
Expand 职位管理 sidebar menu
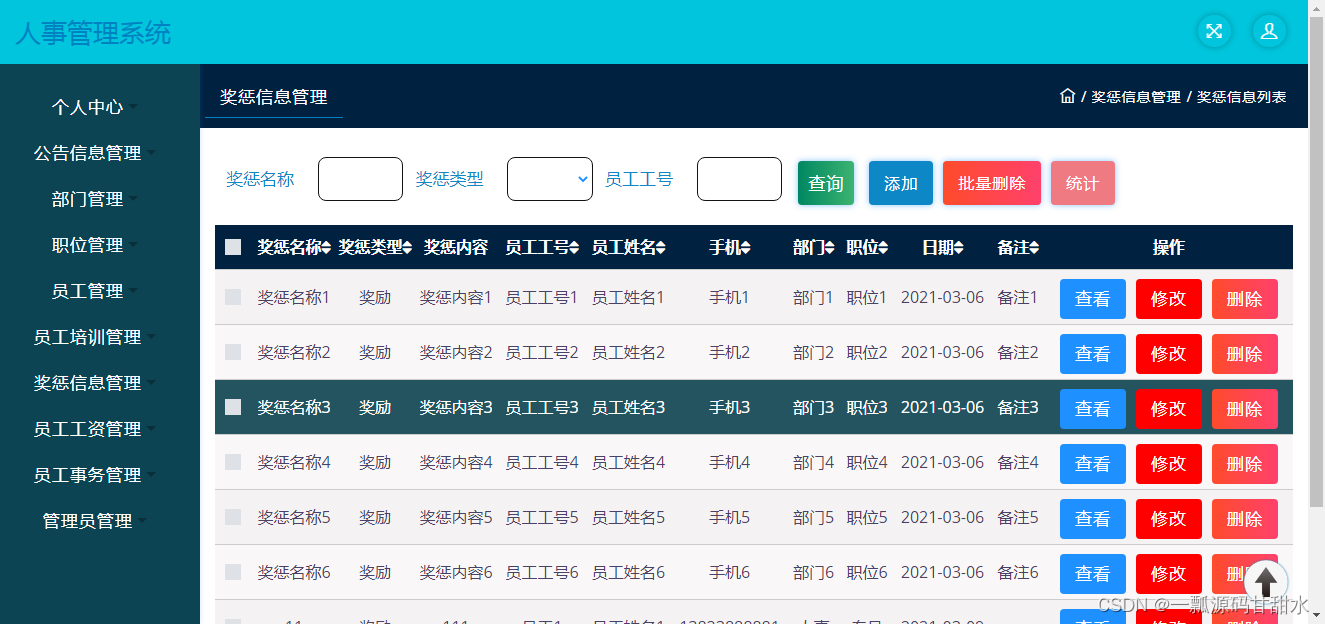(x=95, y=245)
